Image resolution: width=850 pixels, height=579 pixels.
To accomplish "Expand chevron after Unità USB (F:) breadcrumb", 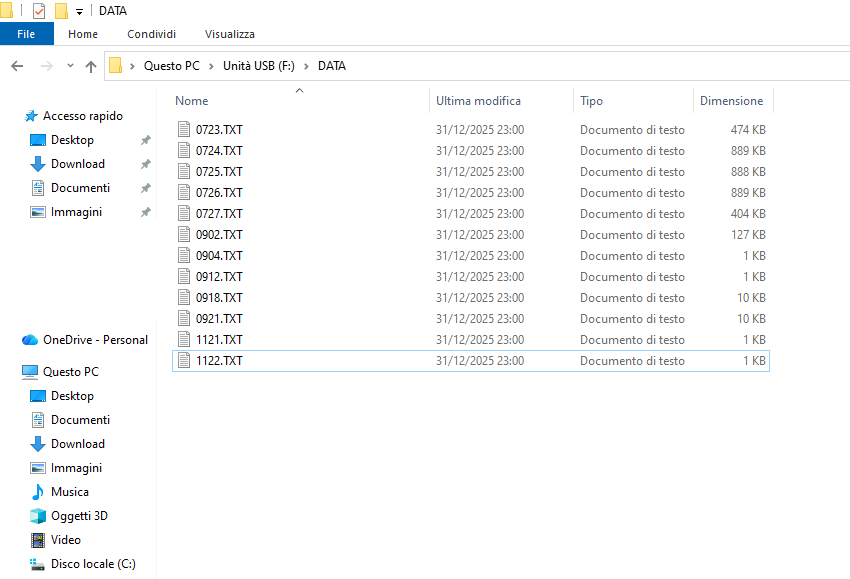I will coord(306,66).
